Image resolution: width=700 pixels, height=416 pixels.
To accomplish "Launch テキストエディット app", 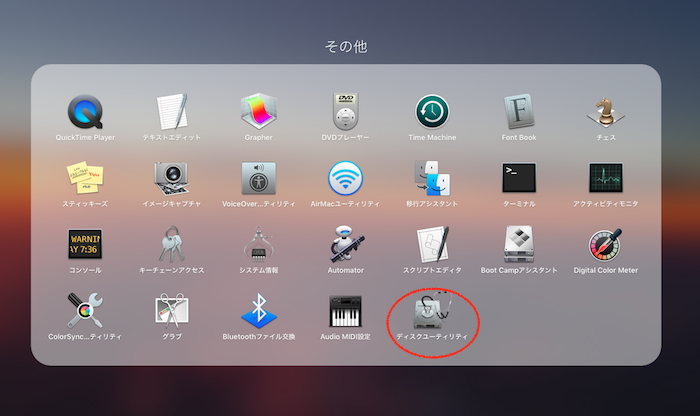I will (x=172, y=112).
